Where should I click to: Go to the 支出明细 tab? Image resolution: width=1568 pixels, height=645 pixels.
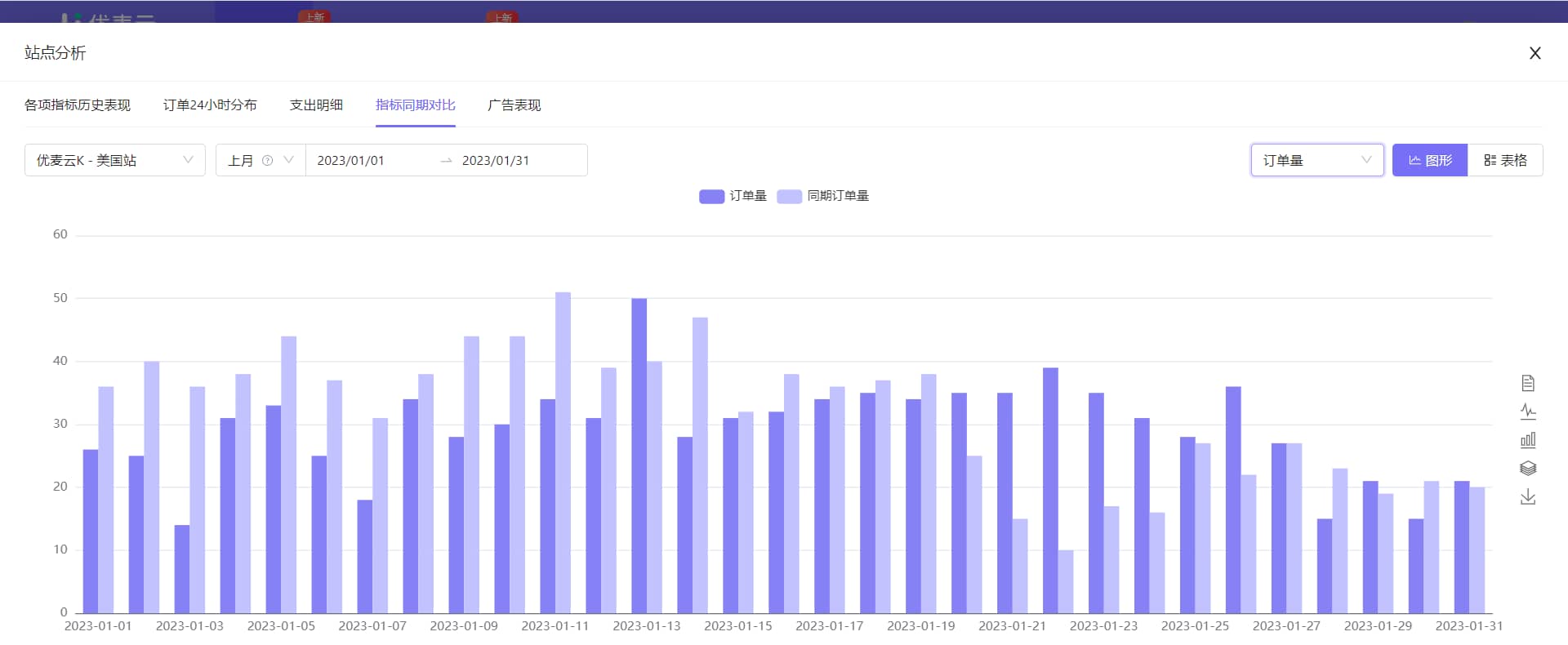click(x=316, y=105)
